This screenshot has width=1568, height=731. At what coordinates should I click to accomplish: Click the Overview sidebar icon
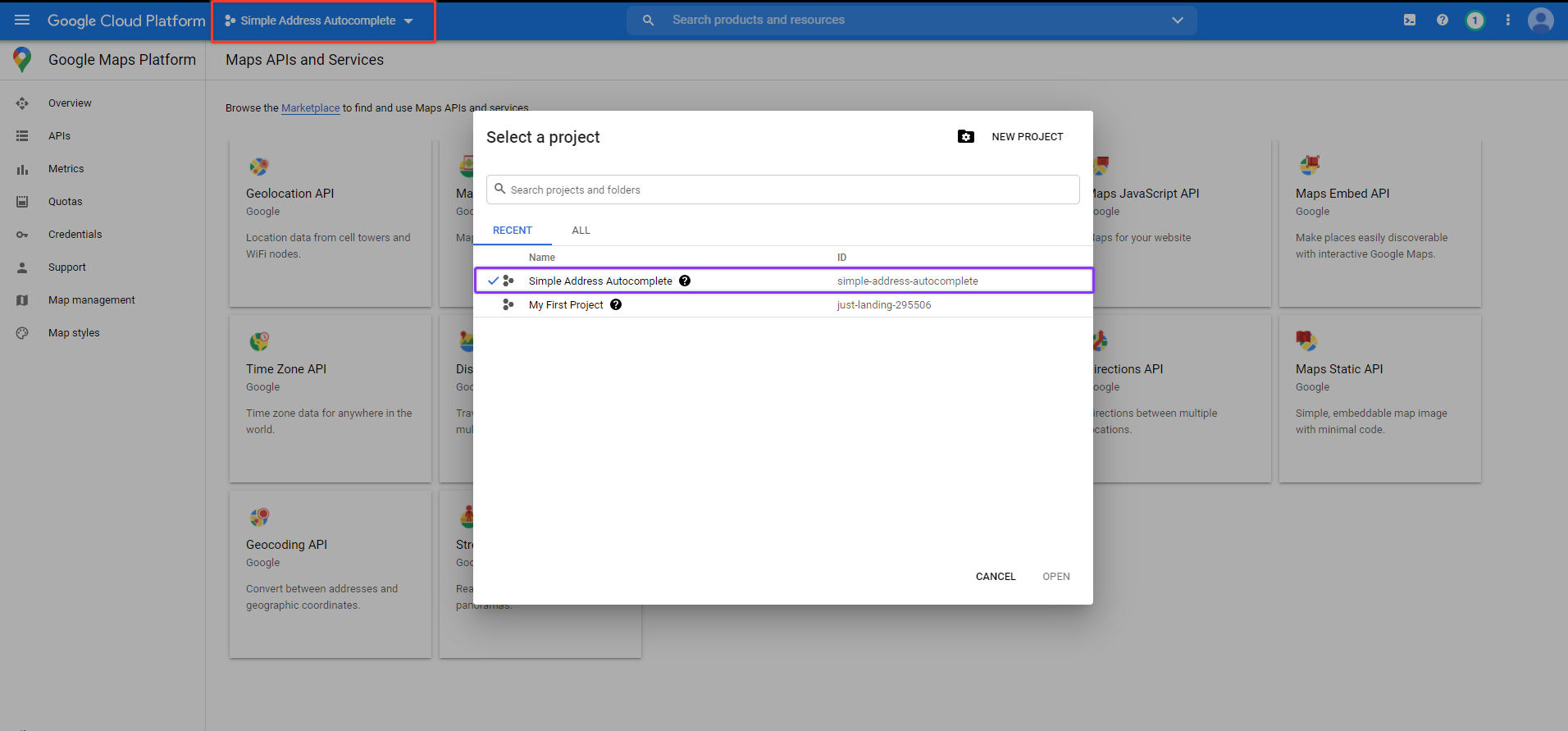(x=22, y=103)
